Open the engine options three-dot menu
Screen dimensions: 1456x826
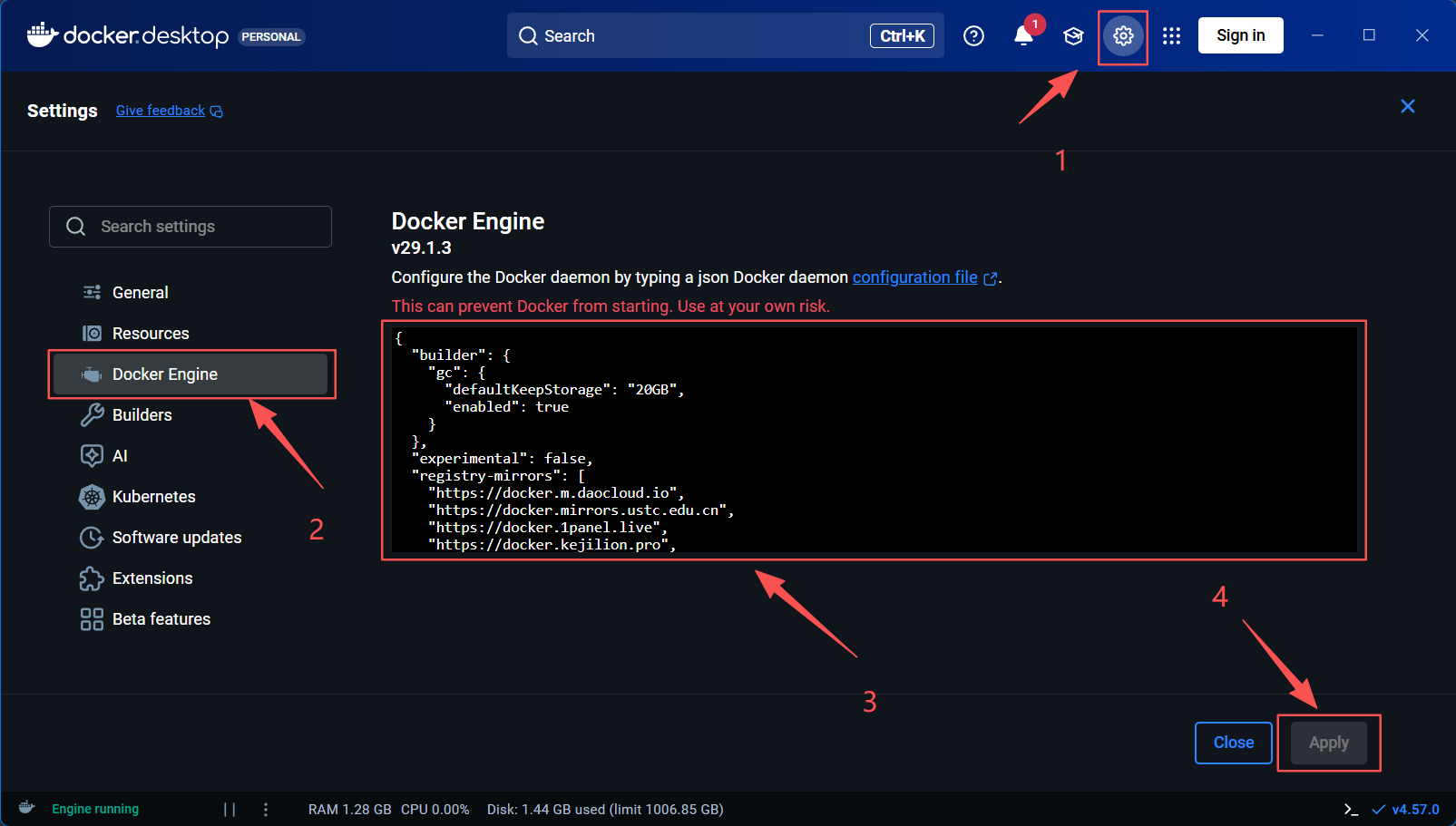[265, 809]
